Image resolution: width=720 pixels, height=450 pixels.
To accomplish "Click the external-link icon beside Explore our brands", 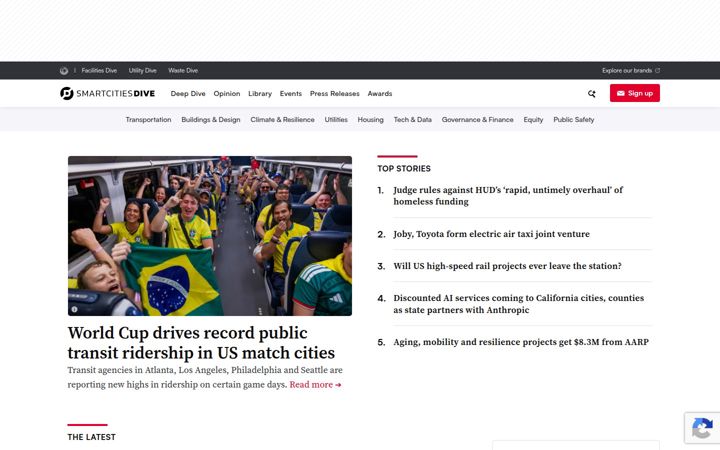I will pyautogui.click(x=658, y=71).
